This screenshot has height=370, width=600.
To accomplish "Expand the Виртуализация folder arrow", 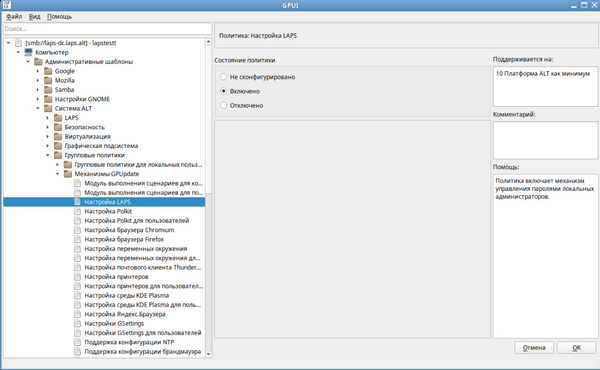I will (x=47, y=136).
